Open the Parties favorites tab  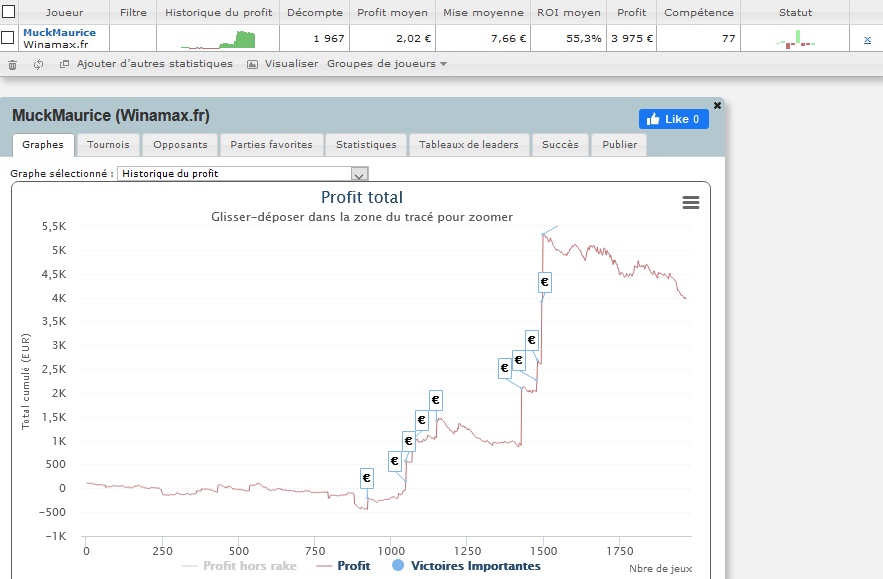pos(271,145)
